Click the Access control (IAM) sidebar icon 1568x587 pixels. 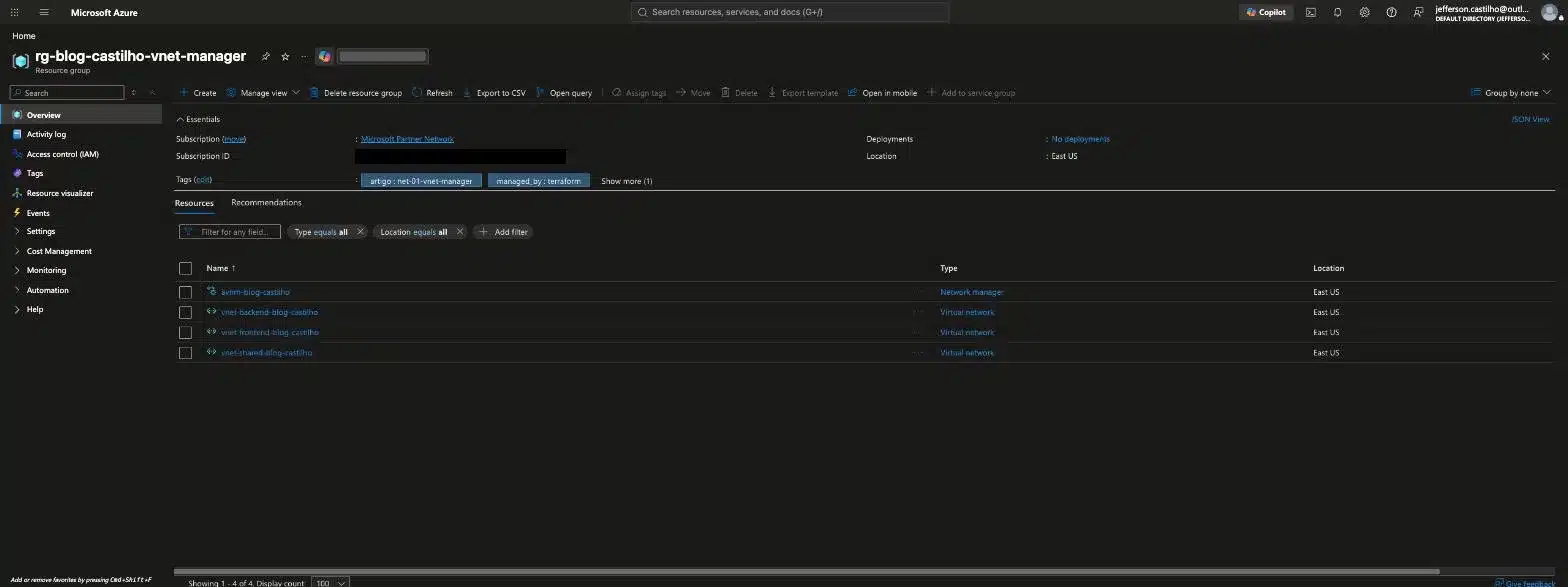click(x=17, y=154)
